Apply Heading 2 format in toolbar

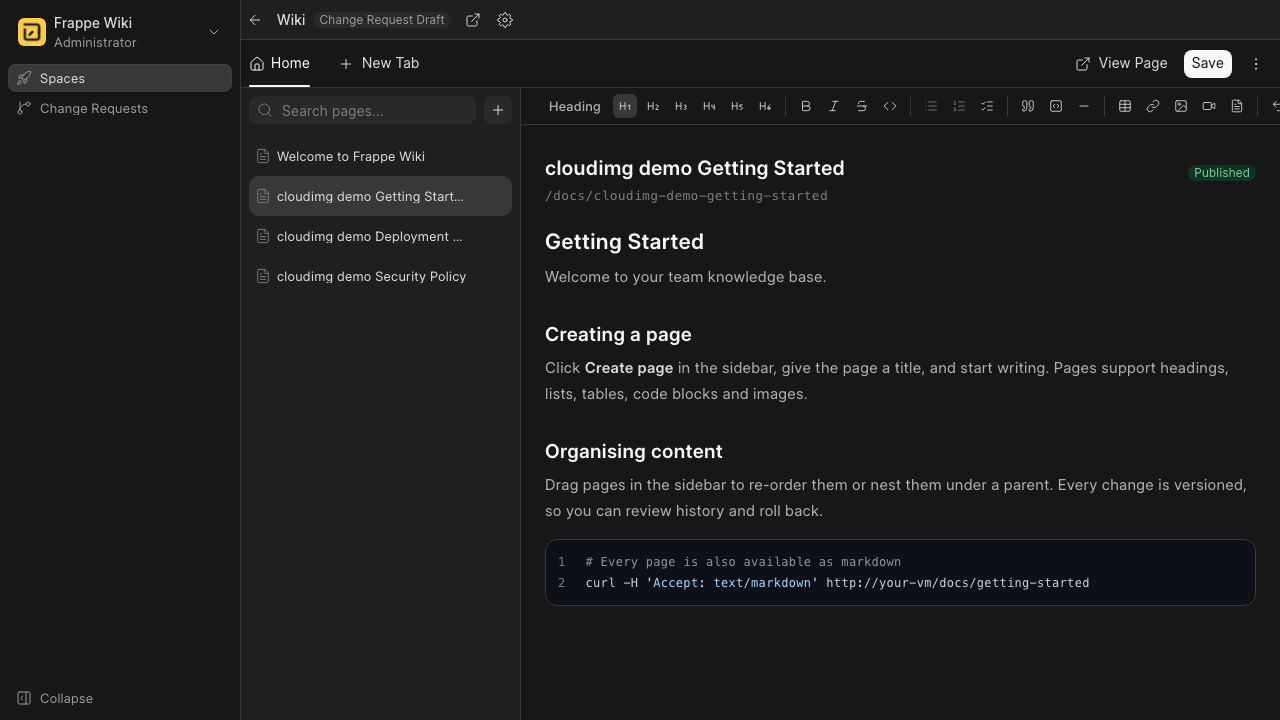click(x=653, y=106)
